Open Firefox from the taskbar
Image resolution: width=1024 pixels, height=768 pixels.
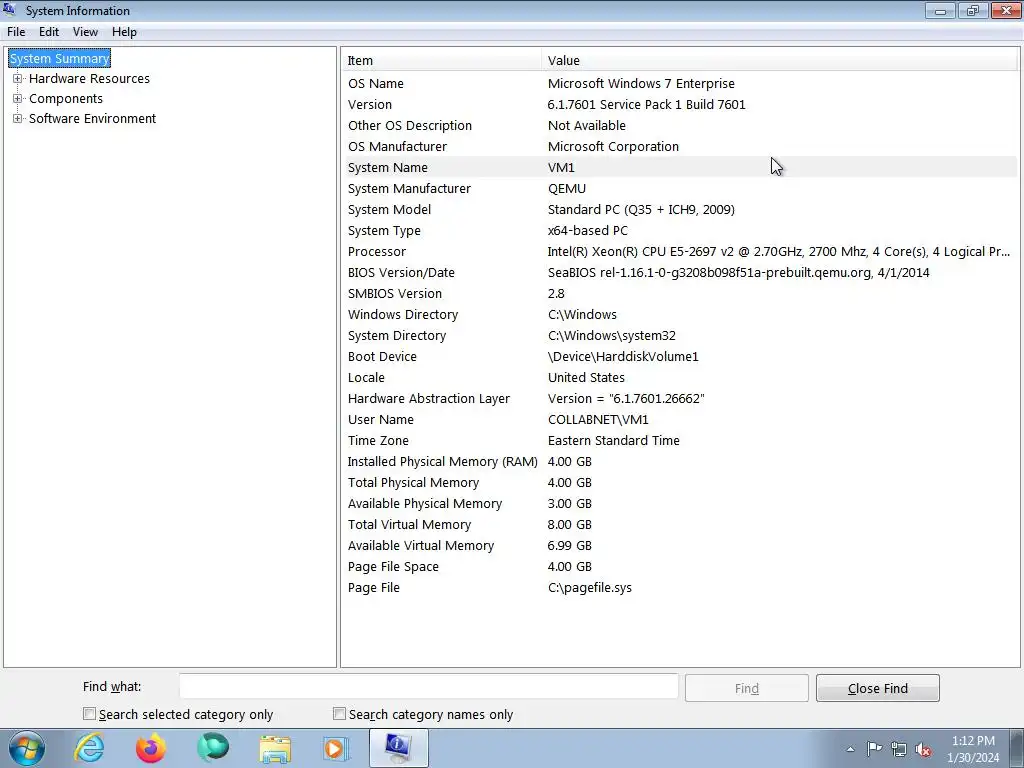(x=151, y=748)
